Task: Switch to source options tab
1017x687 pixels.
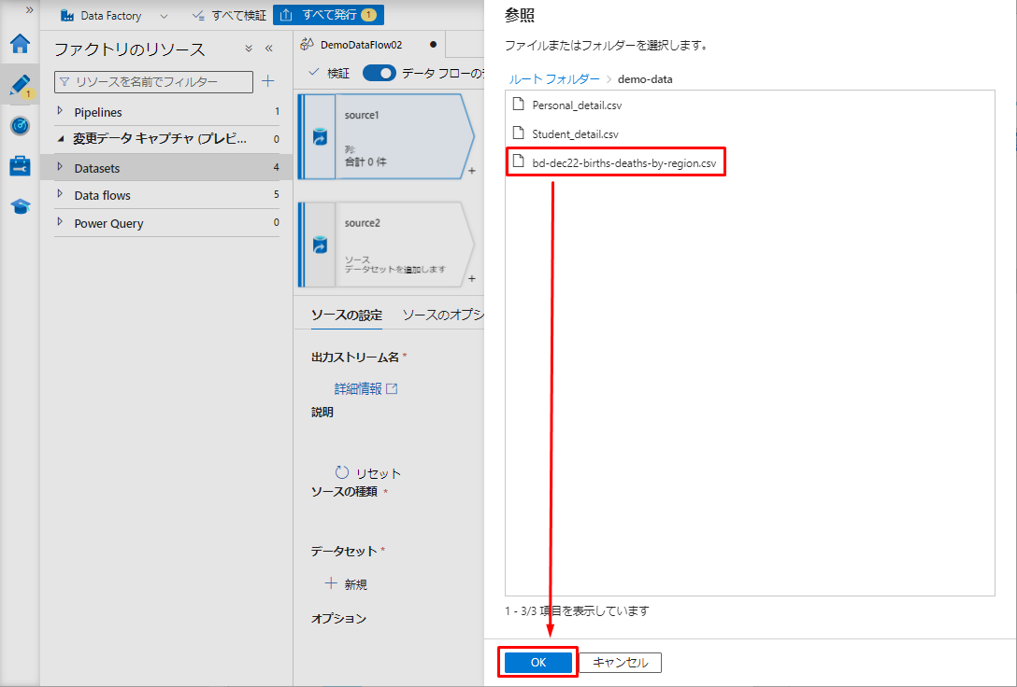Action: pyautogui.click(x=442, y=315)
